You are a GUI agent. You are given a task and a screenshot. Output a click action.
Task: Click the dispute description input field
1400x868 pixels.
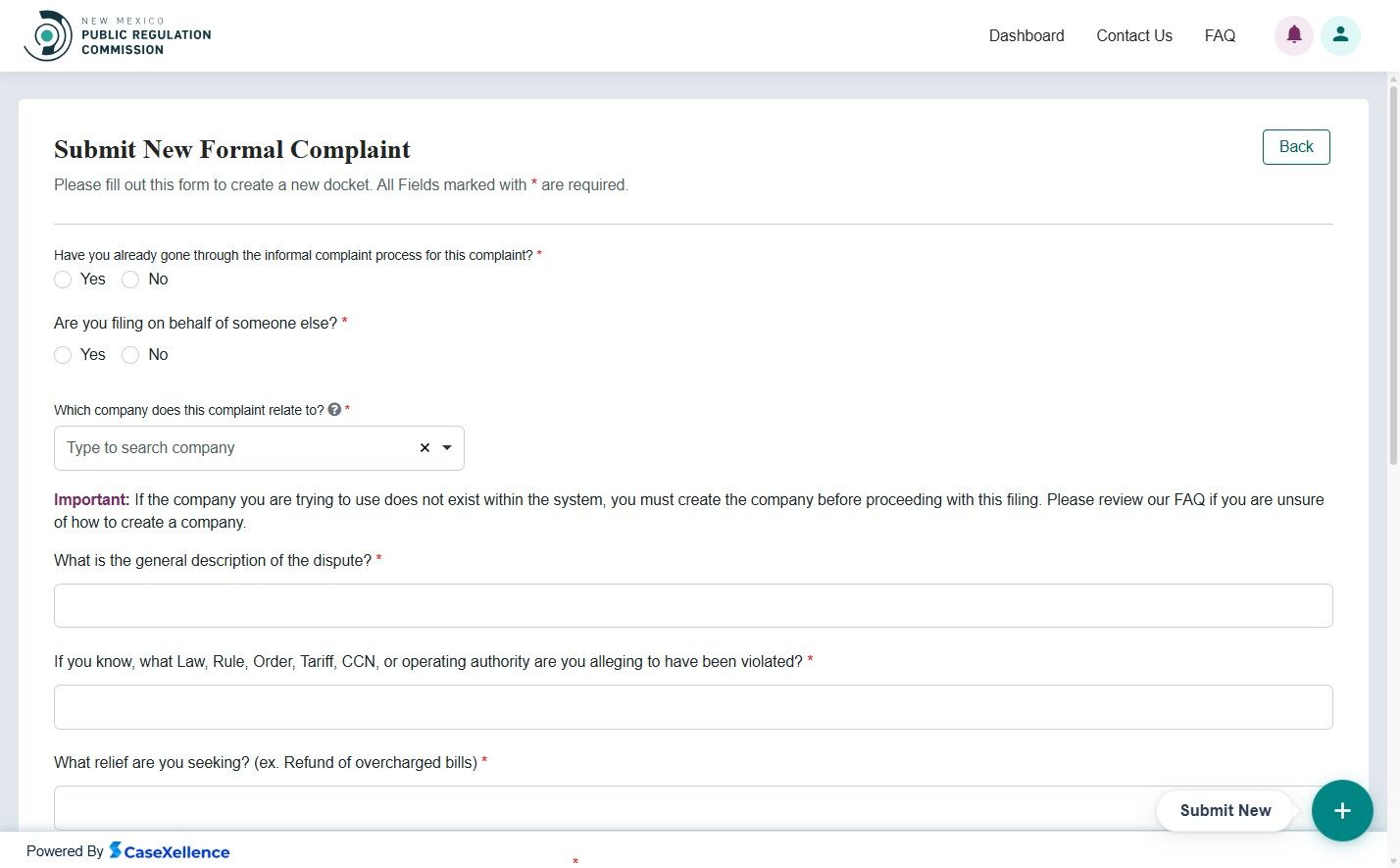pos(693,605)
